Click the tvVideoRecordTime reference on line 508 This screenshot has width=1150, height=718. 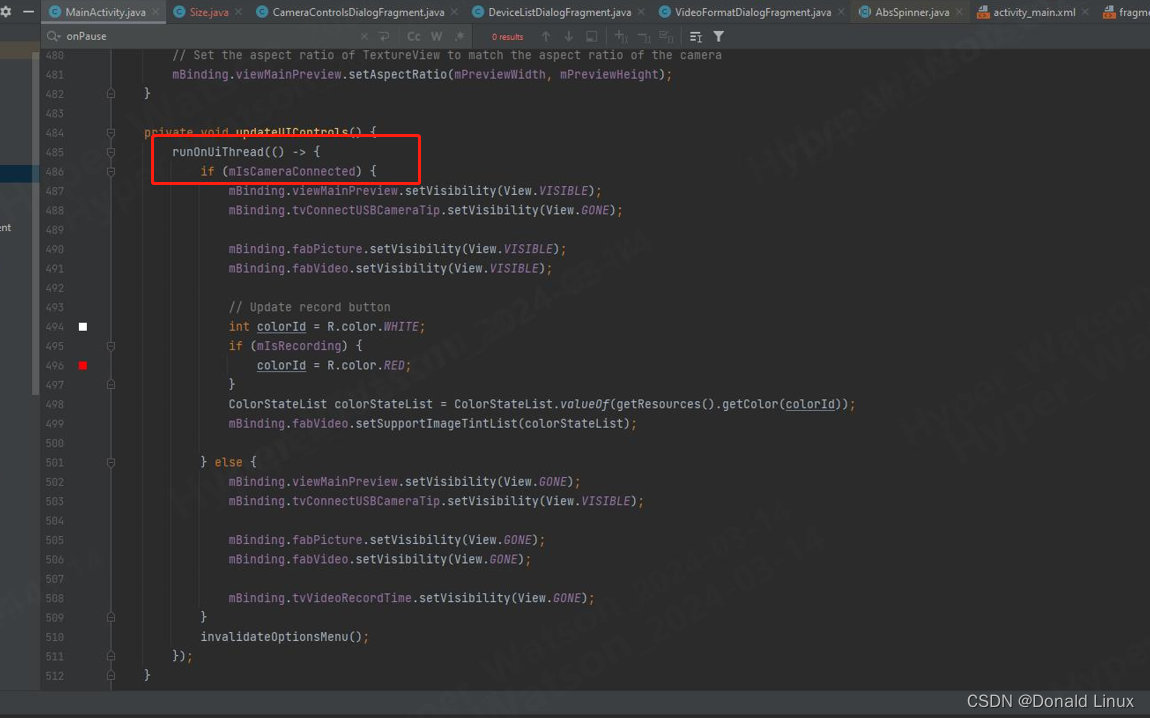(352, 598)
